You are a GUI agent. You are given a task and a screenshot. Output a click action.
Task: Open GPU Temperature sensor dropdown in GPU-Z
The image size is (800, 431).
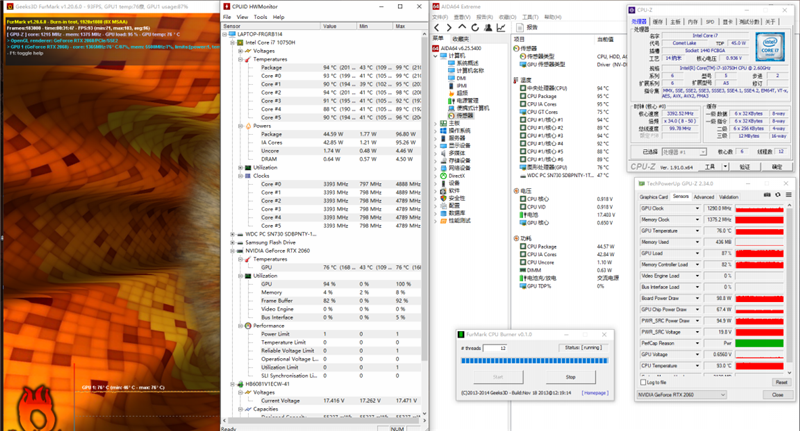pyautogui.click(x=697, y=231)
